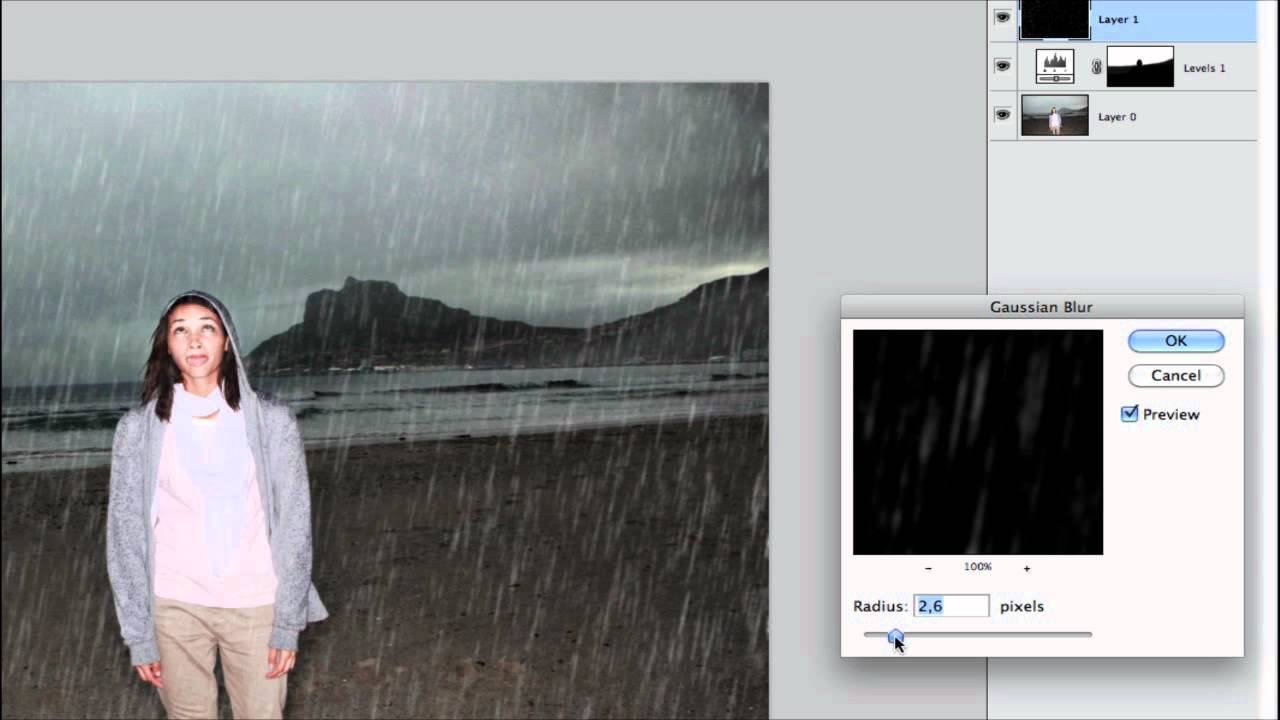The image size is (1280, 720).
Task: Cancel the Gaussian Blur dialog
Action: click(x=1176, y=375)
